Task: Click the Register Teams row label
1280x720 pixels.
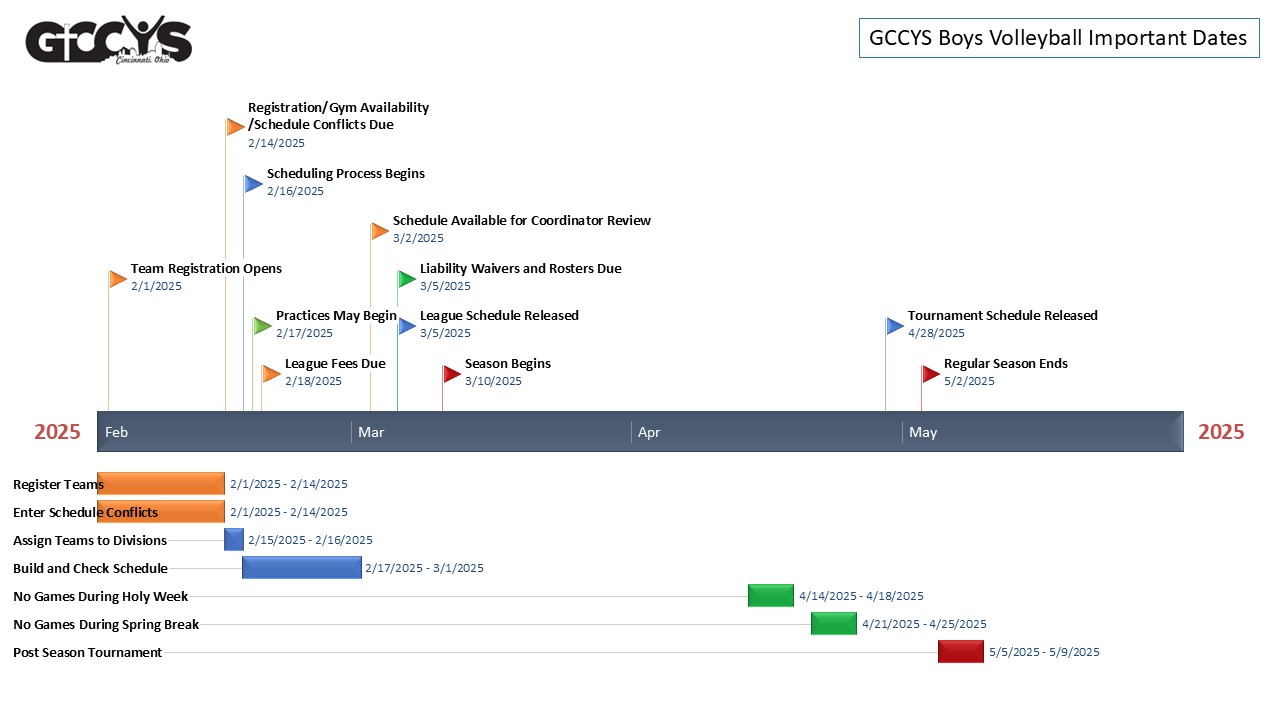Action: click(x=58, y=484)
